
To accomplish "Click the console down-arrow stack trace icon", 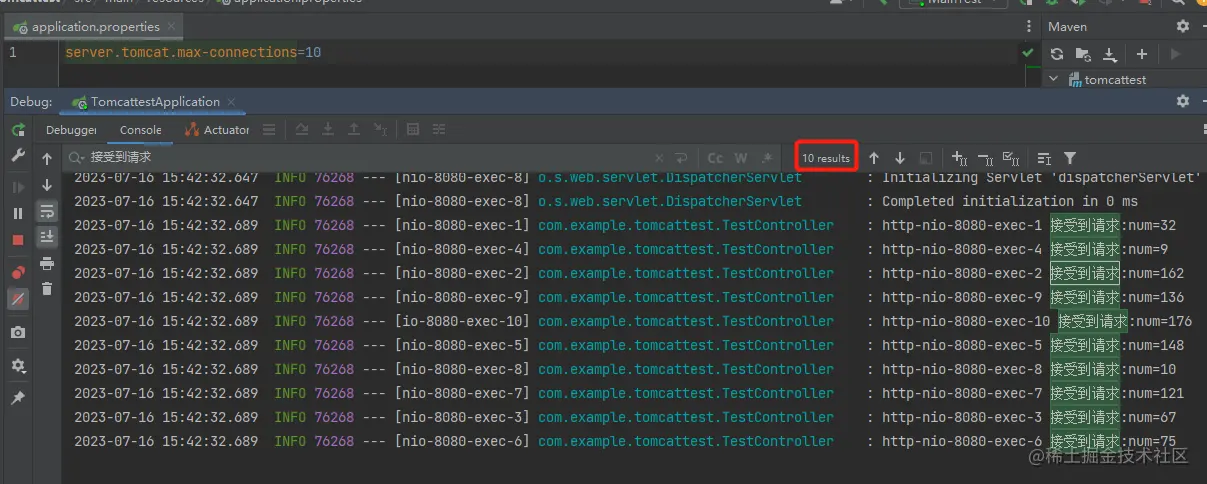I will pyautogui.click(x=47, y=185).
